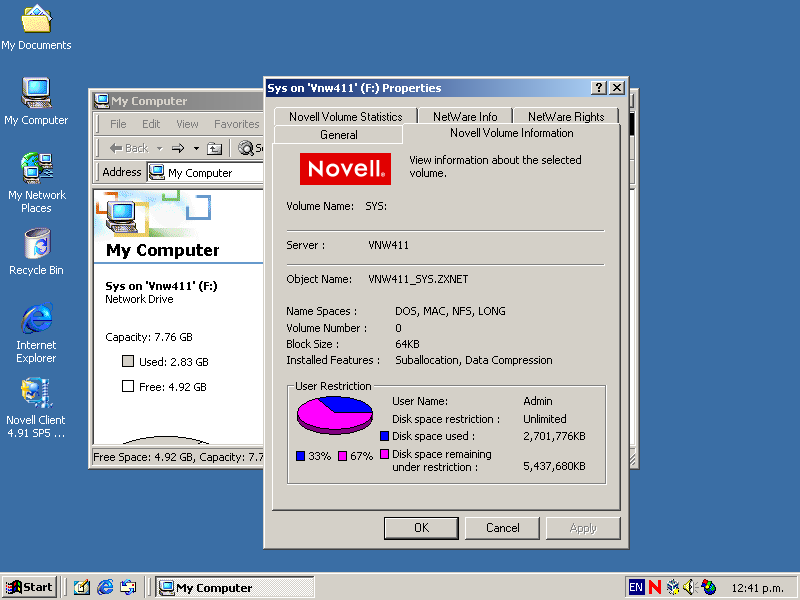Launch Internet Explorer from desktop
The image size is (800, 600).
click(x=36, y=333)
